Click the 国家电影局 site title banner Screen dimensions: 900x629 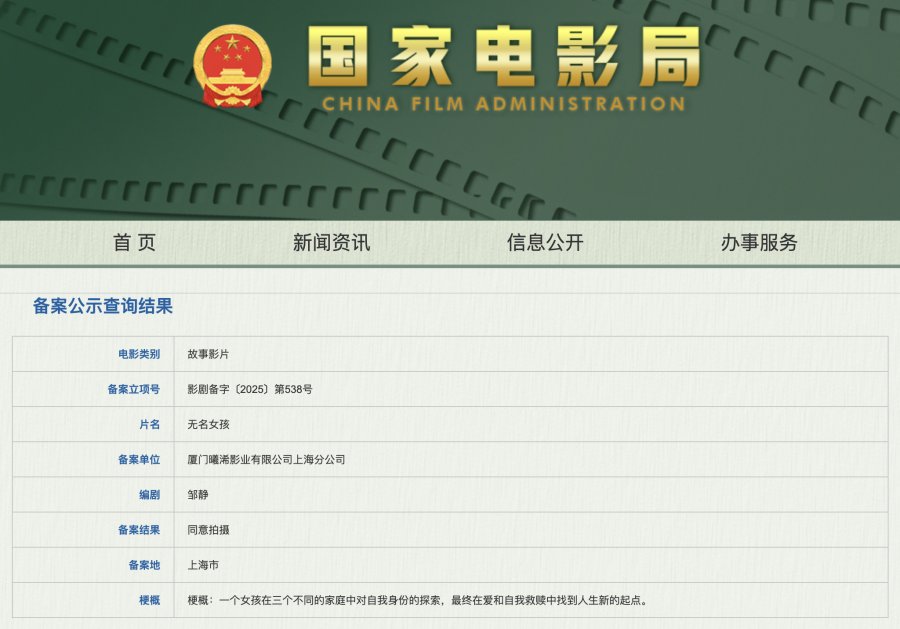505,56
